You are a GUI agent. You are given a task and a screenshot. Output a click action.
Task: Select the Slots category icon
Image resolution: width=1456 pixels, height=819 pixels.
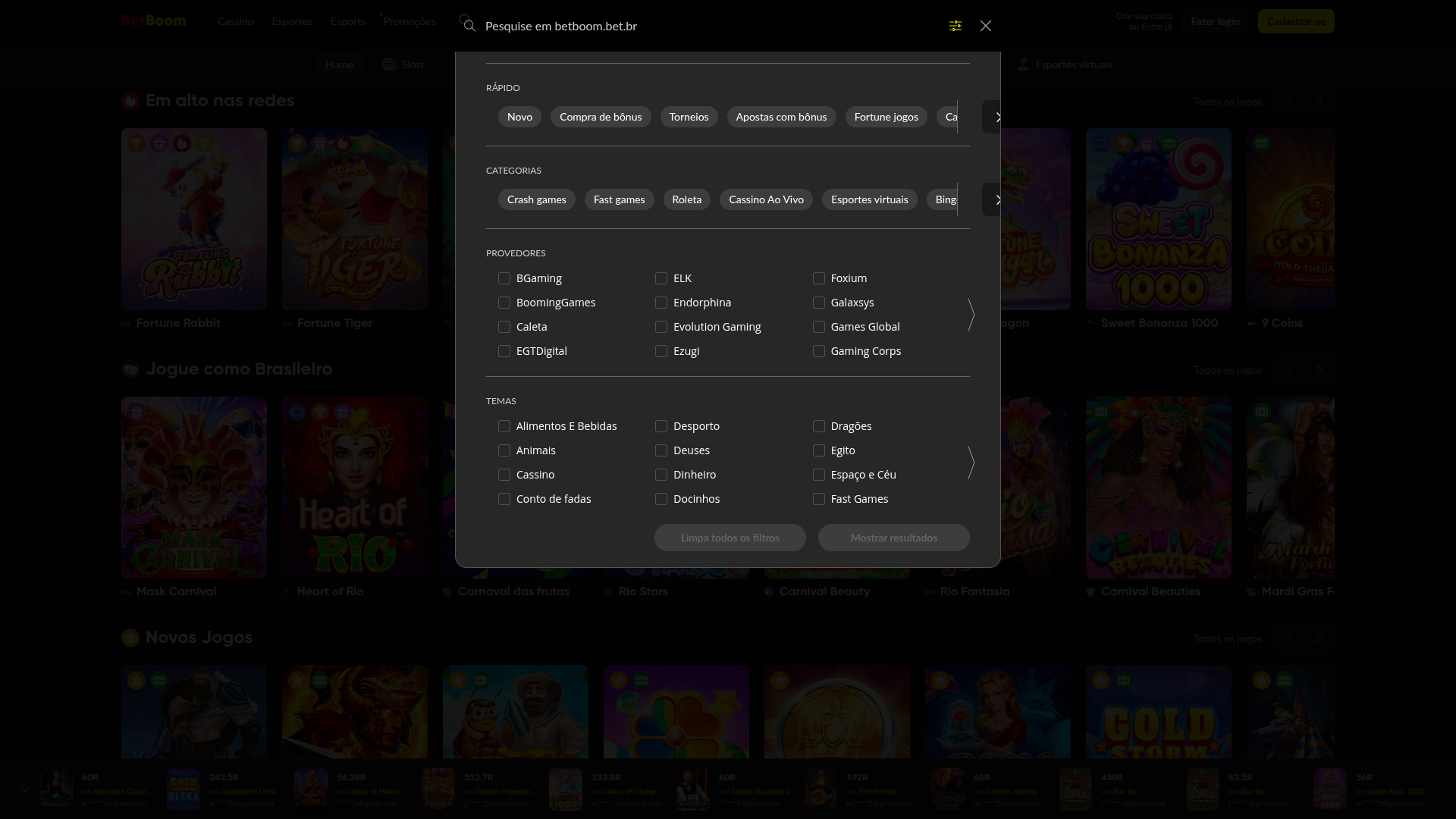tap(389, 64)
